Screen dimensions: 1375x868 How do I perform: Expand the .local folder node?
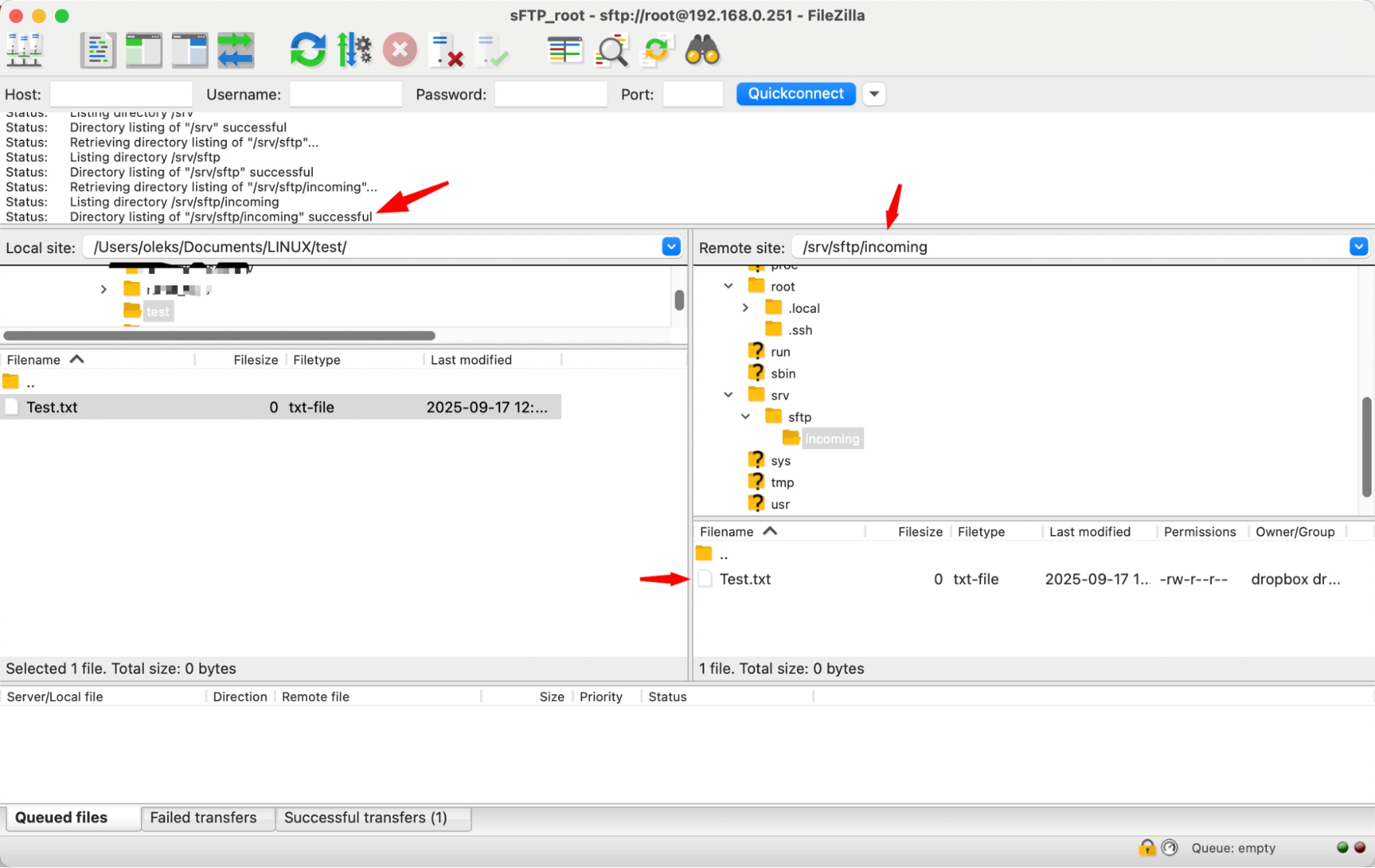point(746,308)
